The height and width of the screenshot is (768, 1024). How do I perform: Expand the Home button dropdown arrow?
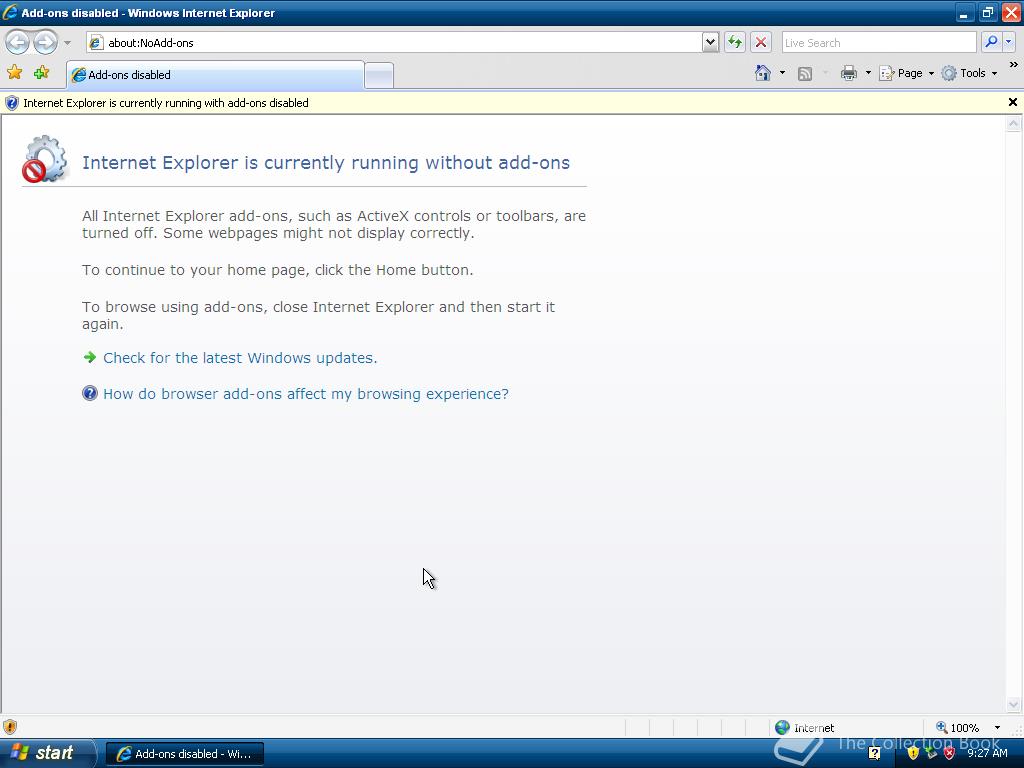pyautogui.click(x=782, y=73)
